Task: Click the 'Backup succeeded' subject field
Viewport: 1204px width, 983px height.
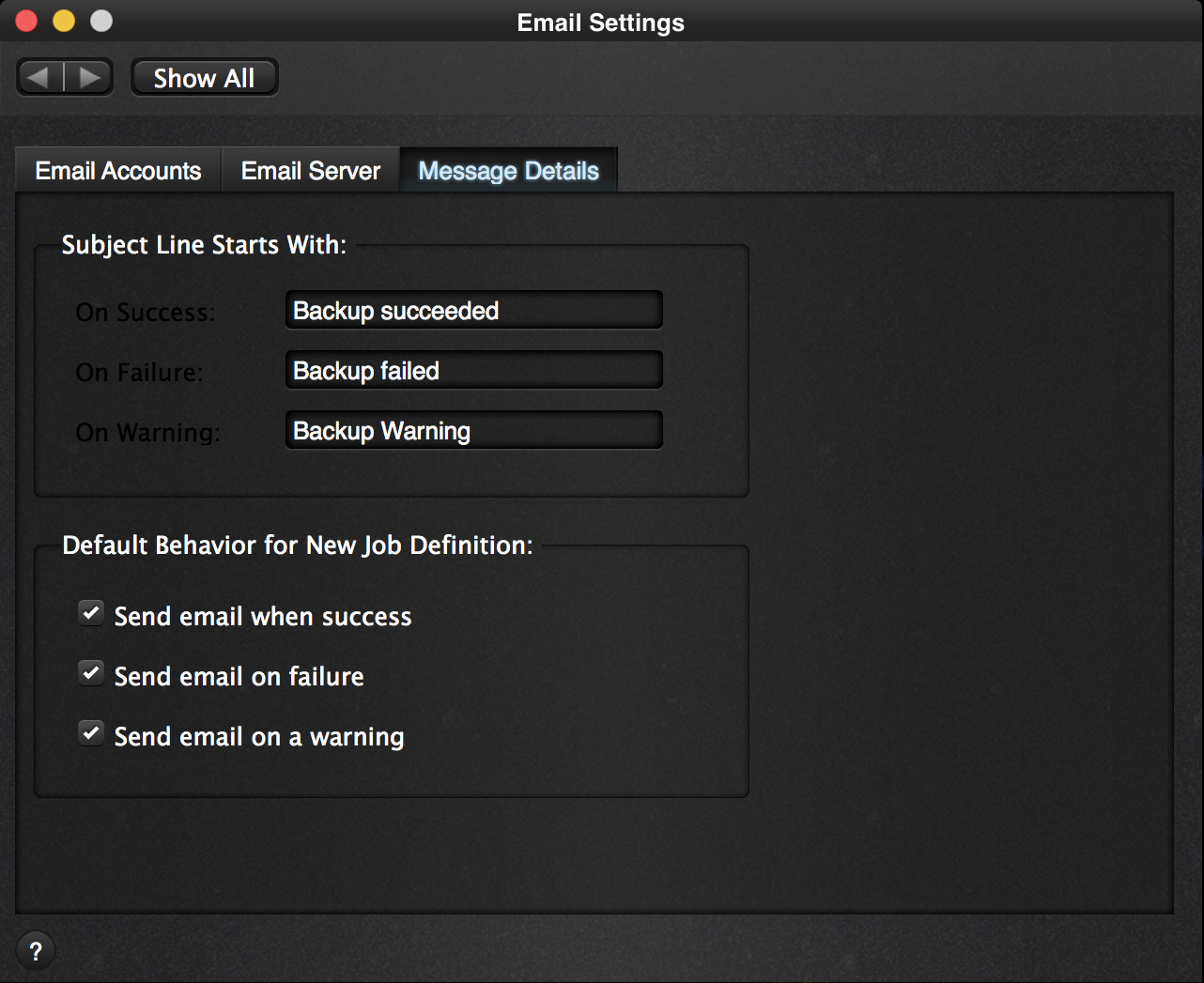Action: point(473,311)
